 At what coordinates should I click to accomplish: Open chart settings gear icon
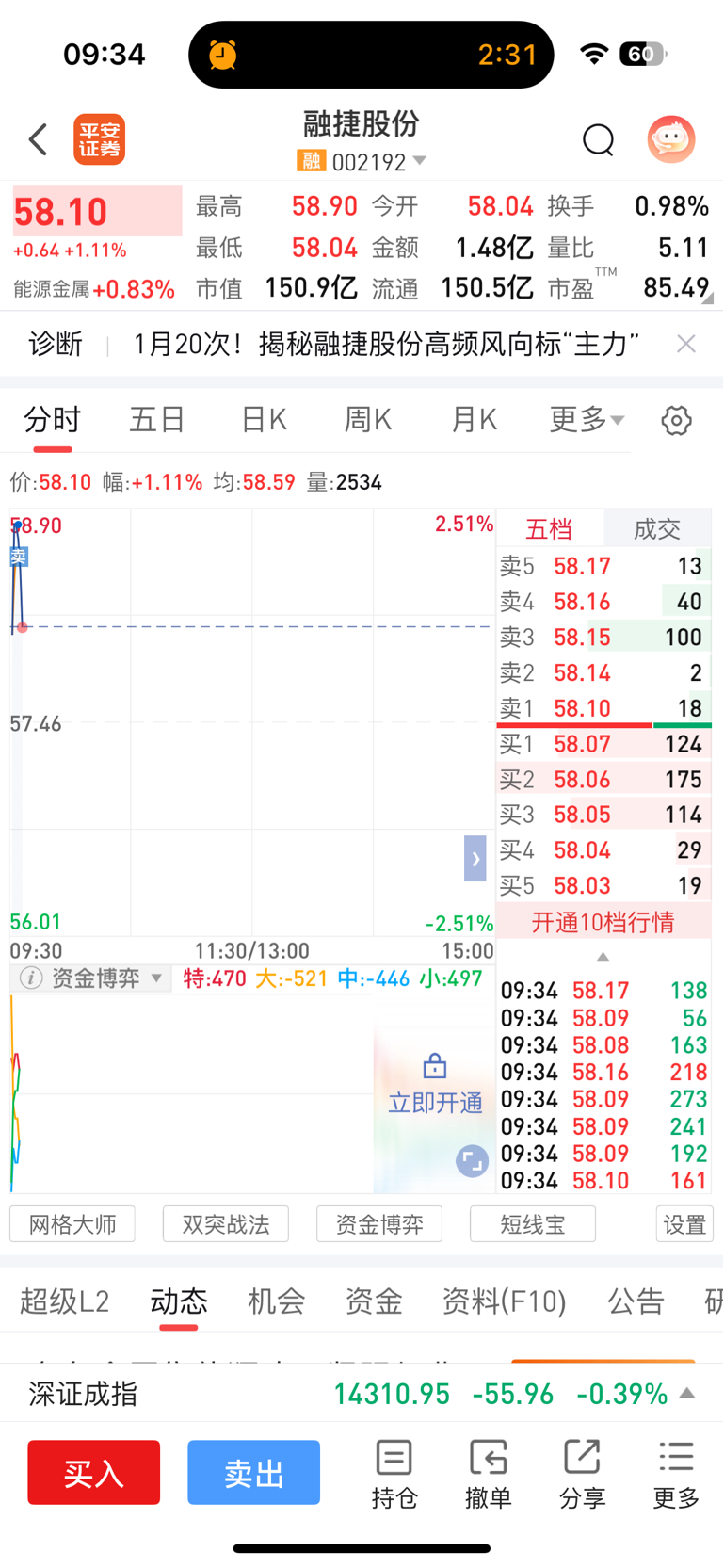(x=676, y=420)
